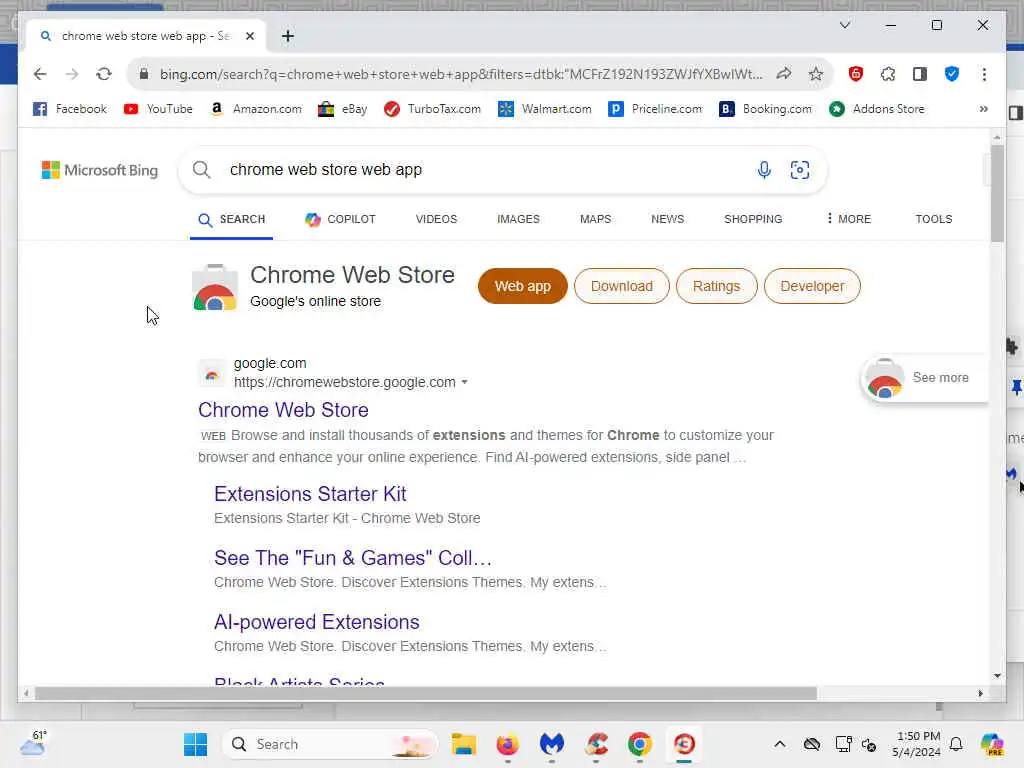The height and width of the screenshot is (768, 1024).
Task: Share this page using the share icon
Action: pyautogui.click(x=784, y=74)
